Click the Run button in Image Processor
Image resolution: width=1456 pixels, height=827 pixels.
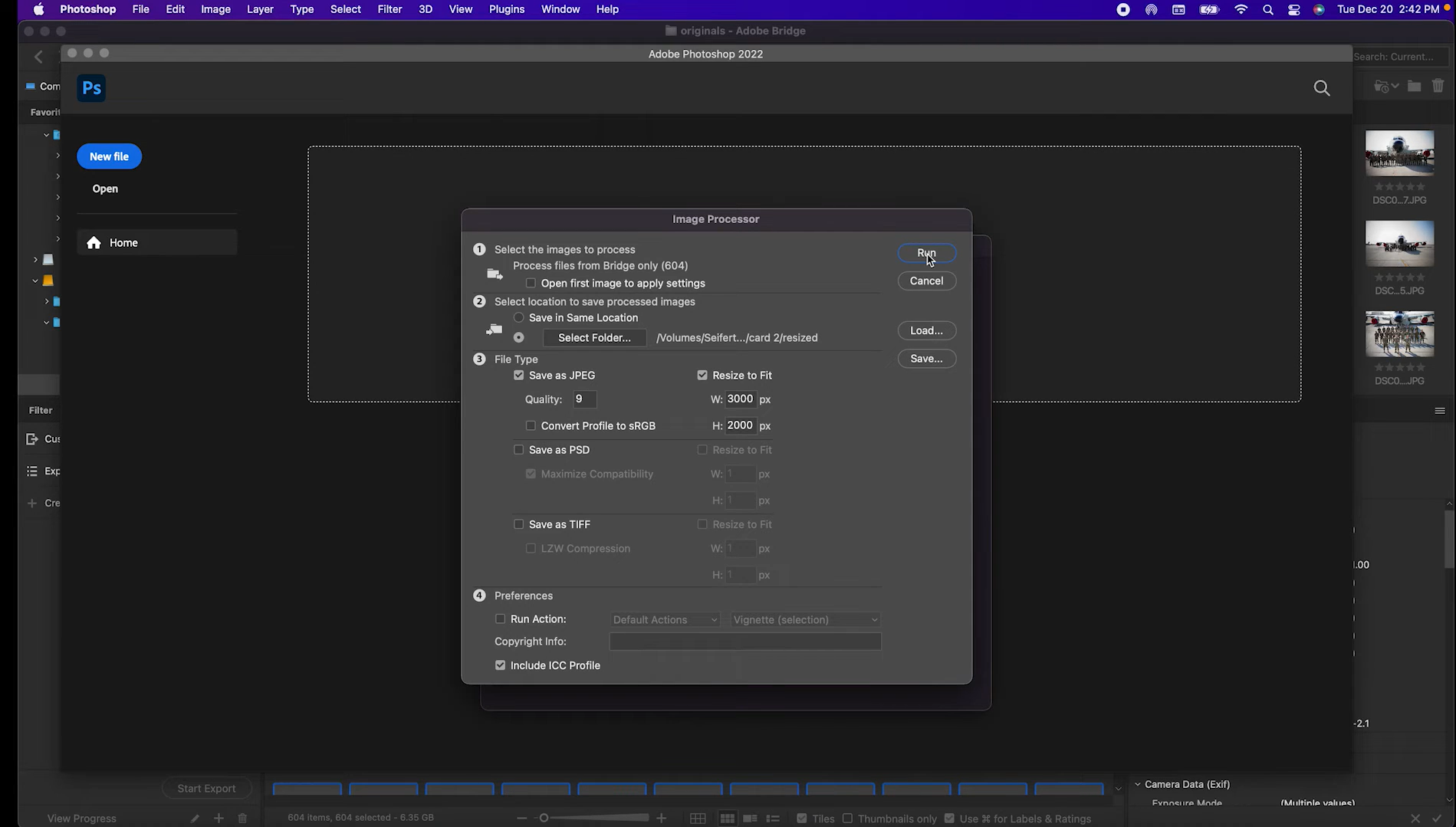pyautogui.click(x=926, y=253)
